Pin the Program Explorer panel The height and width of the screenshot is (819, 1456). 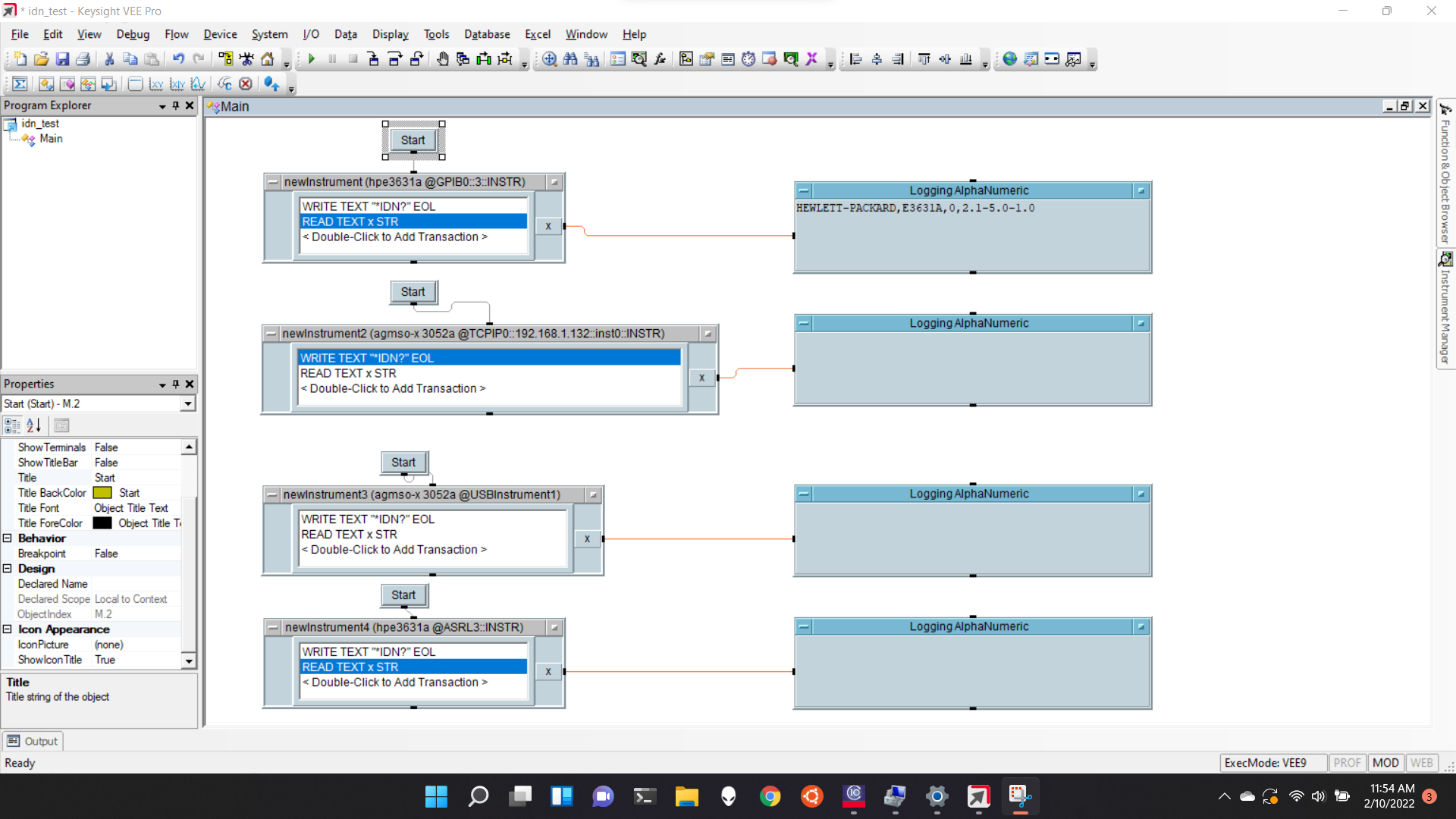[x=176, y=105]
